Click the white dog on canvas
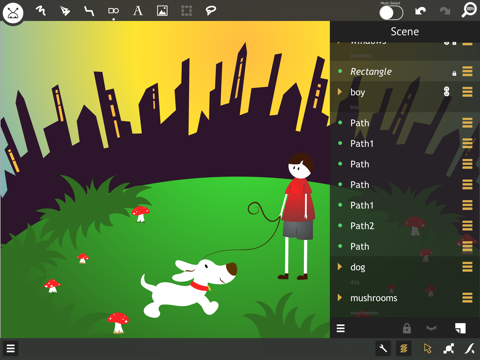This screenshot has width=480, height=360. click(x=187, y=288)
